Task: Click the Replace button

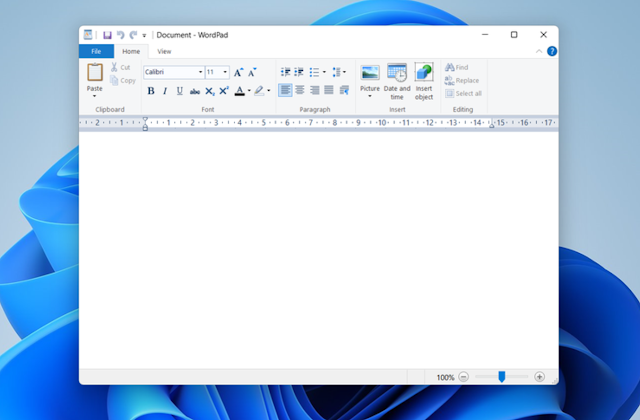Action: click(462, 80)
